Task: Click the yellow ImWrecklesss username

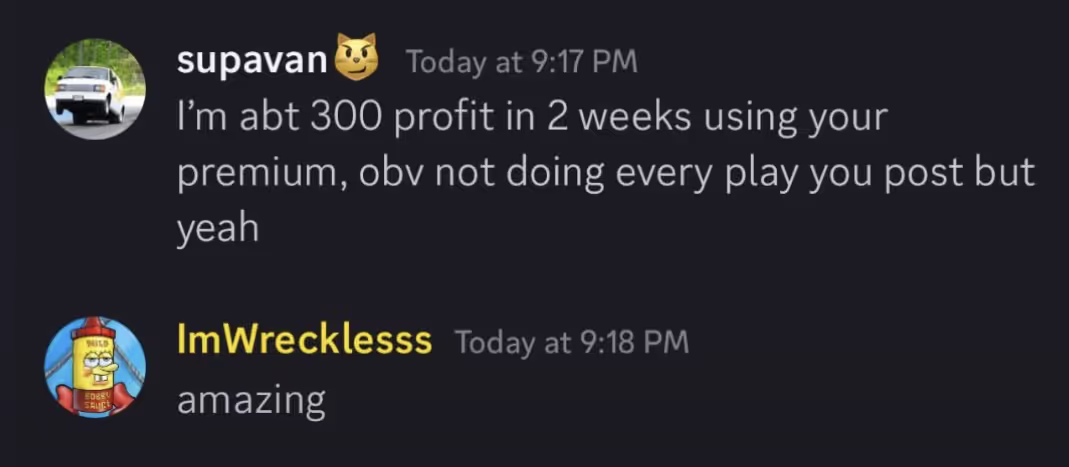Action: (304, 340)
